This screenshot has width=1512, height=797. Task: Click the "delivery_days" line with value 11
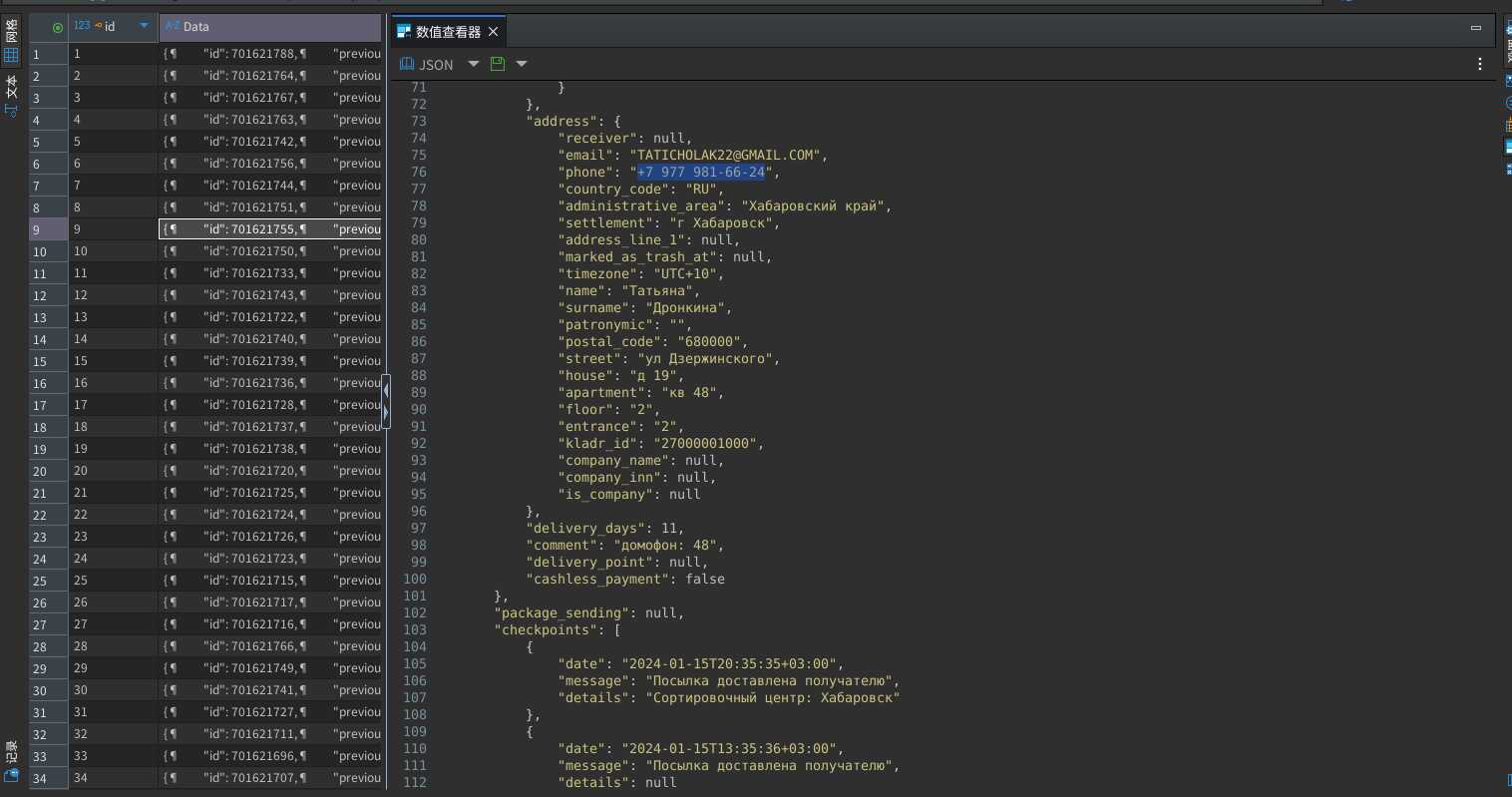point(604,528)
